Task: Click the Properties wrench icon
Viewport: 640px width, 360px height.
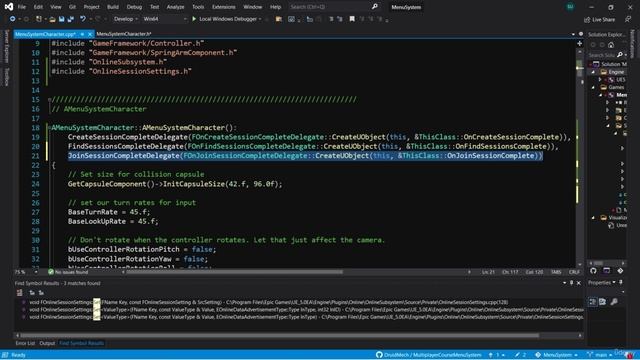Action: tap(614, 302)
